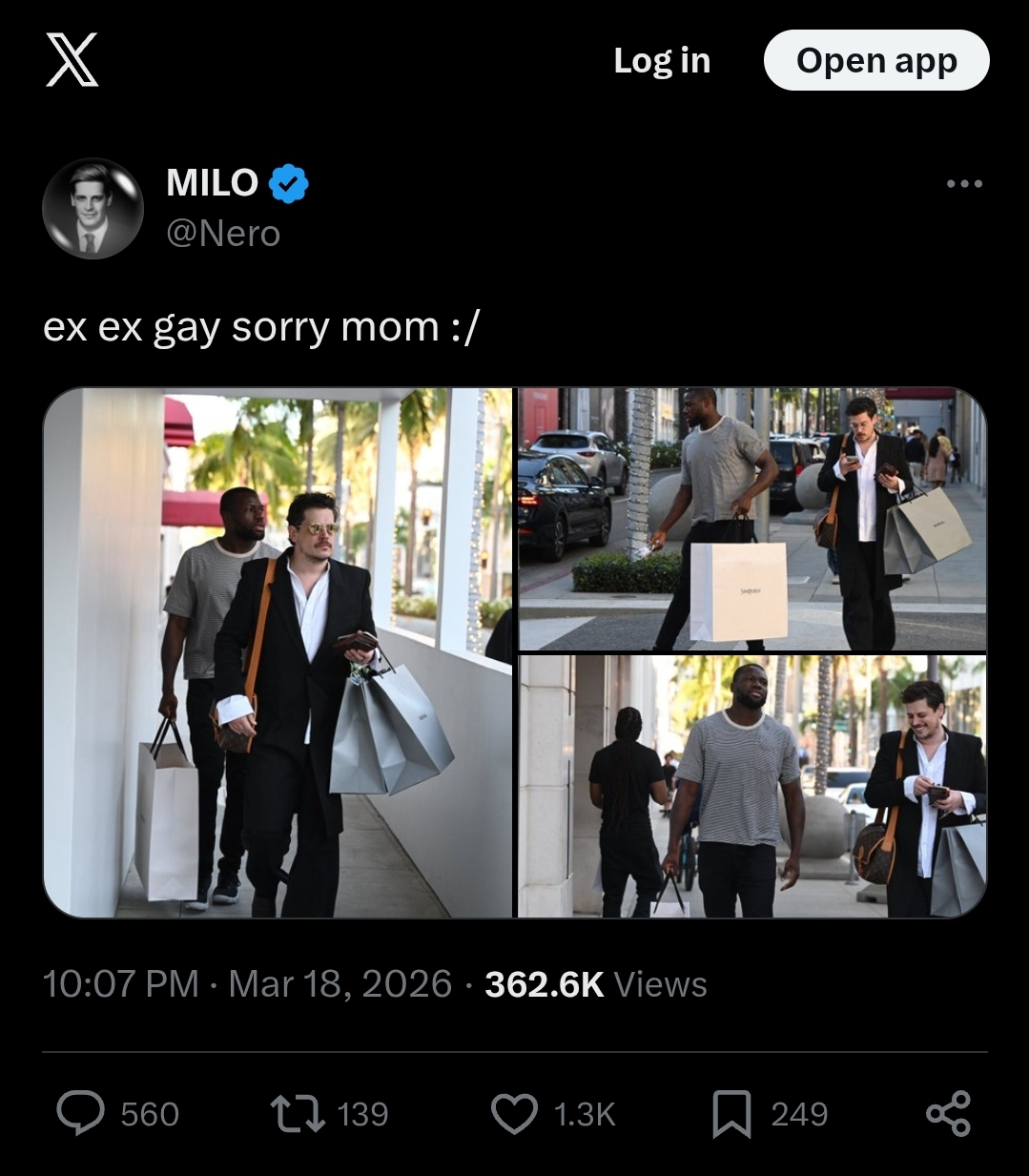Screen dimensions: 1029x1176
Task: Click the X logo icon
Action: [72, 60]
